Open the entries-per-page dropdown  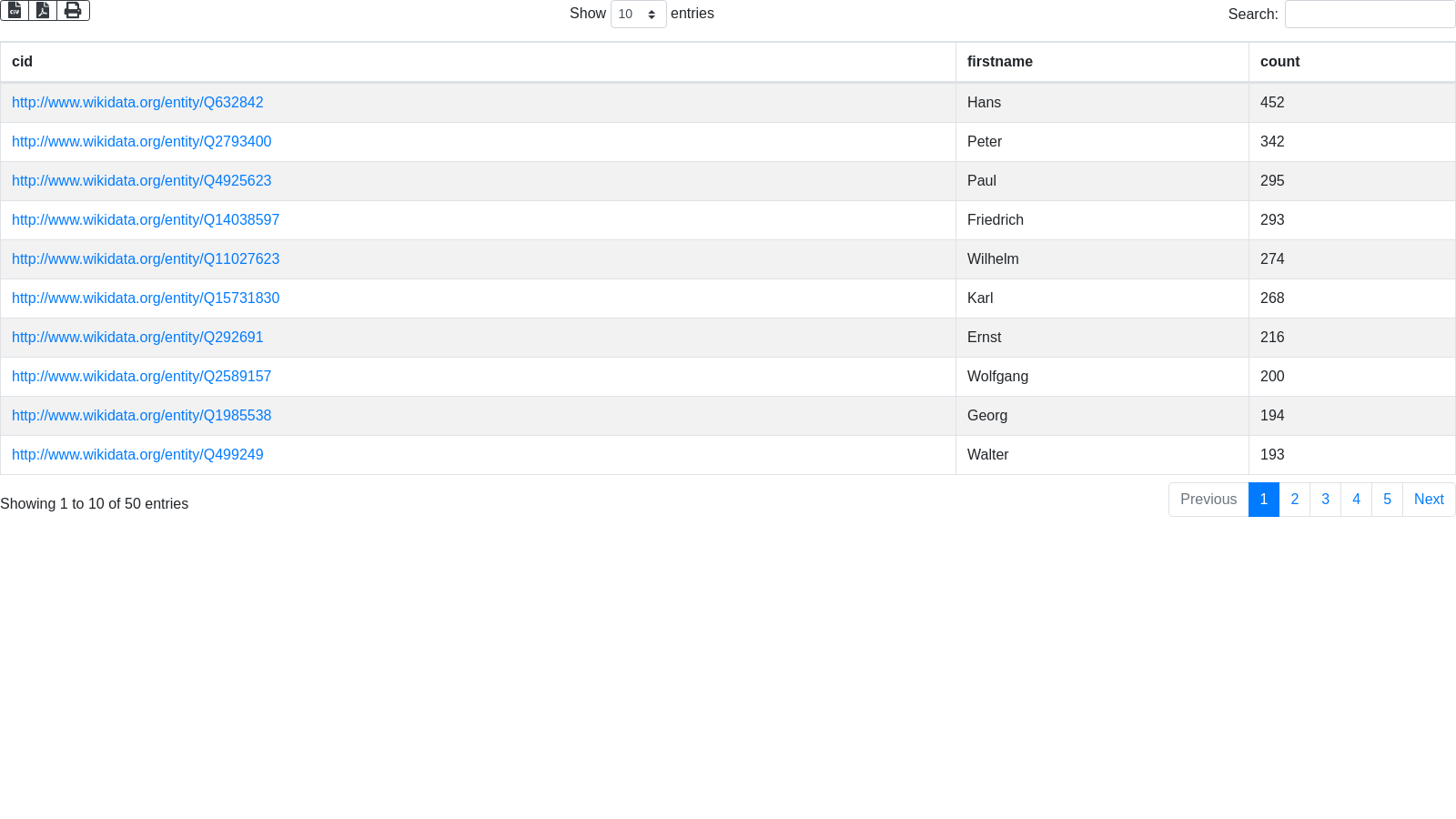(x=638, y=15)
